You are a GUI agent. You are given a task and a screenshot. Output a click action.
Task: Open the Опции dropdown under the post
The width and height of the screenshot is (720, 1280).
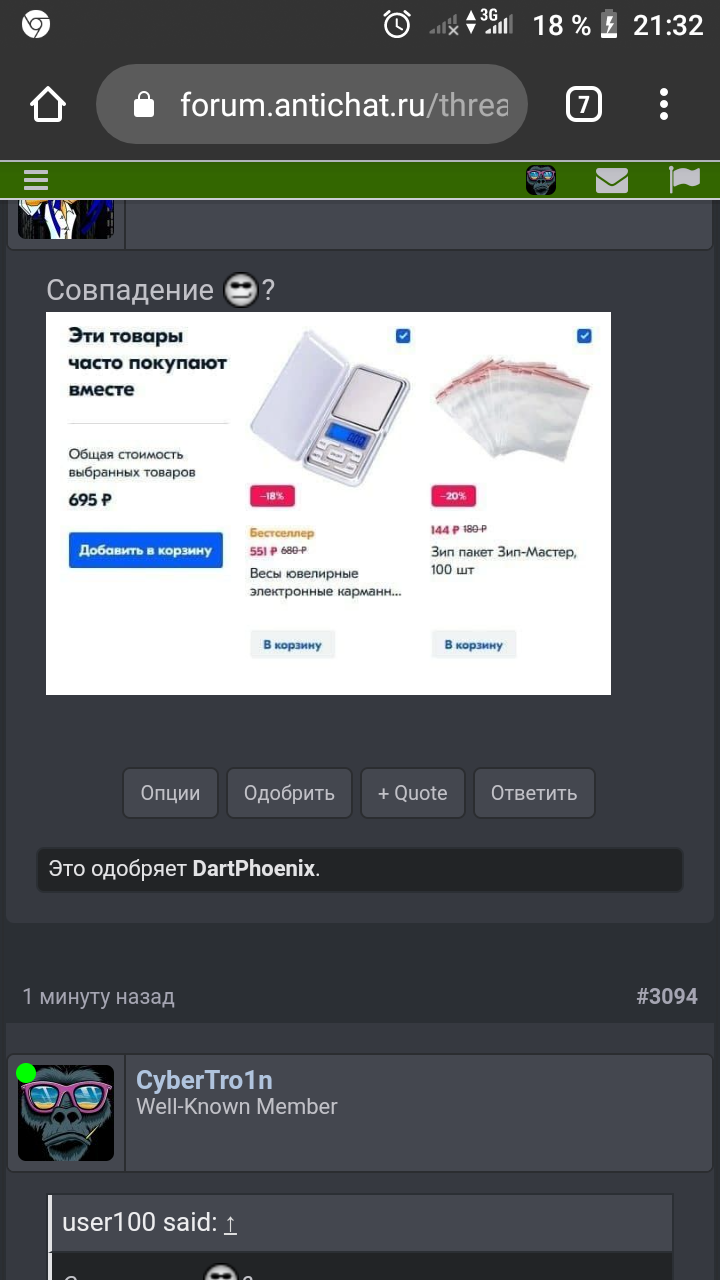[x=170, y=793]
